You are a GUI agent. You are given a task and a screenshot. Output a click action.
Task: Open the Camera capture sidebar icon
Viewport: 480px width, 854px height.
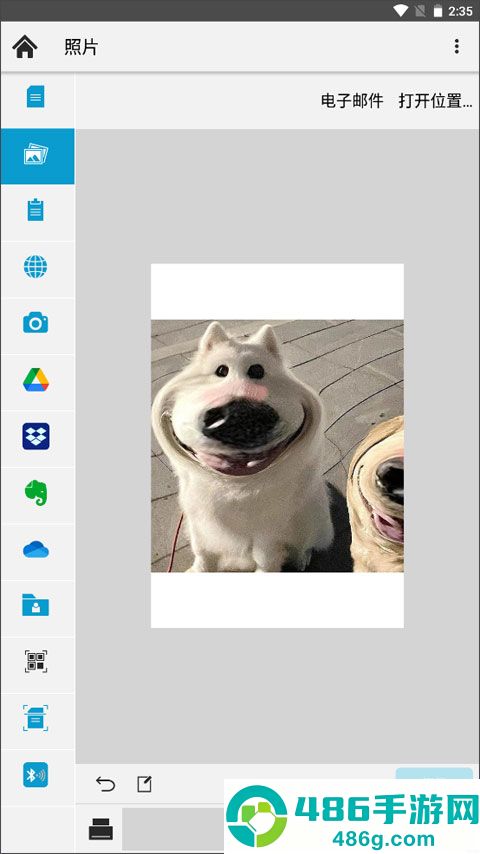click(36, 323)
